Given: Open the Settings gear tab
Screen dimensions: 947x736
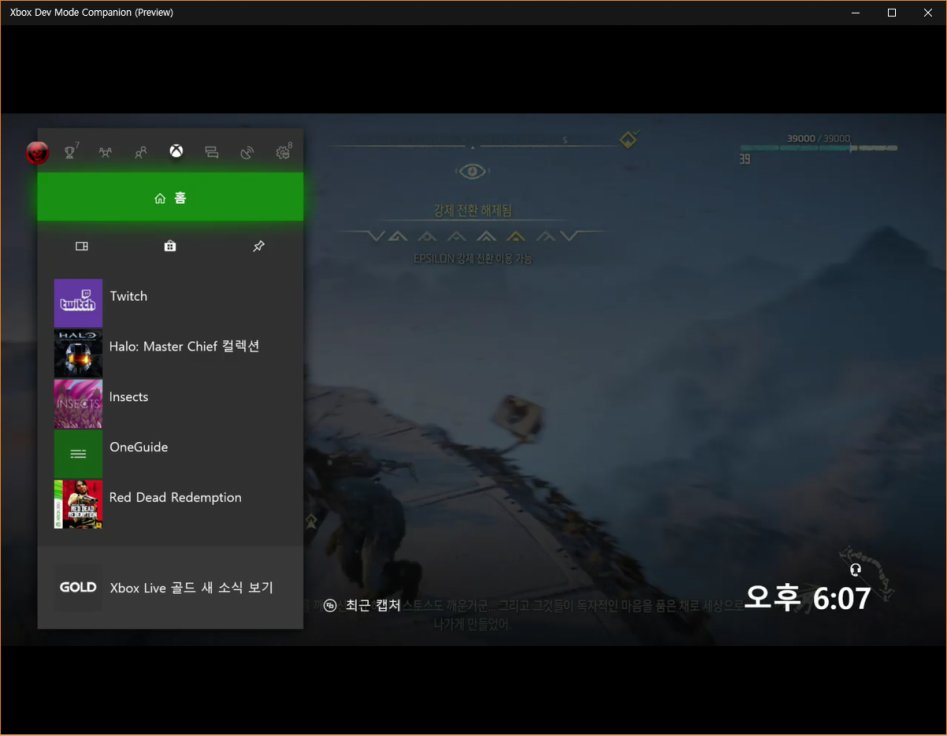Looking at the screenshot, I should coord(283,152).
